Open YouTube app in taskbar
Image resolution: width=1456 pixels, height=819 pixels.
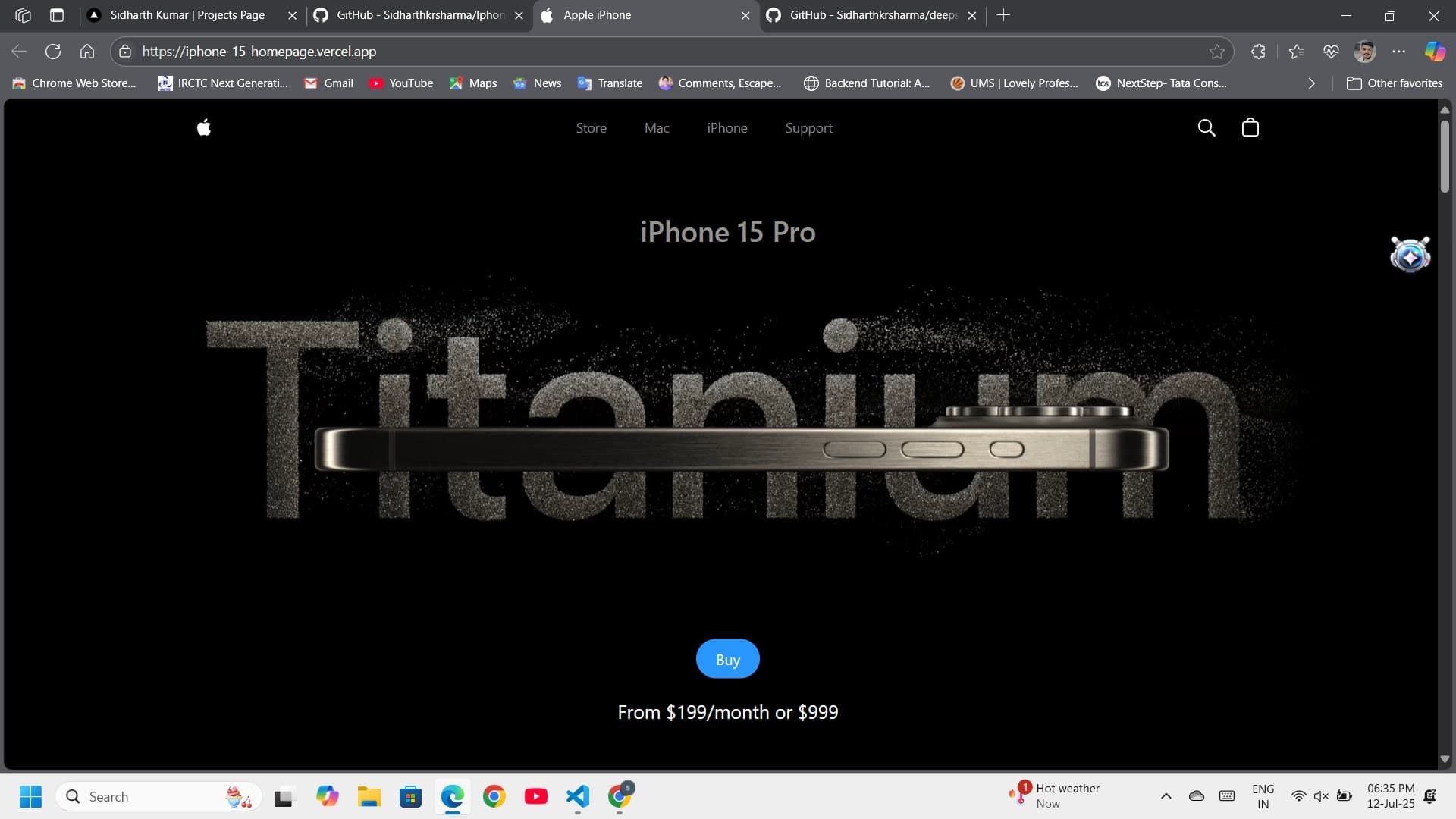coord(535,796)
